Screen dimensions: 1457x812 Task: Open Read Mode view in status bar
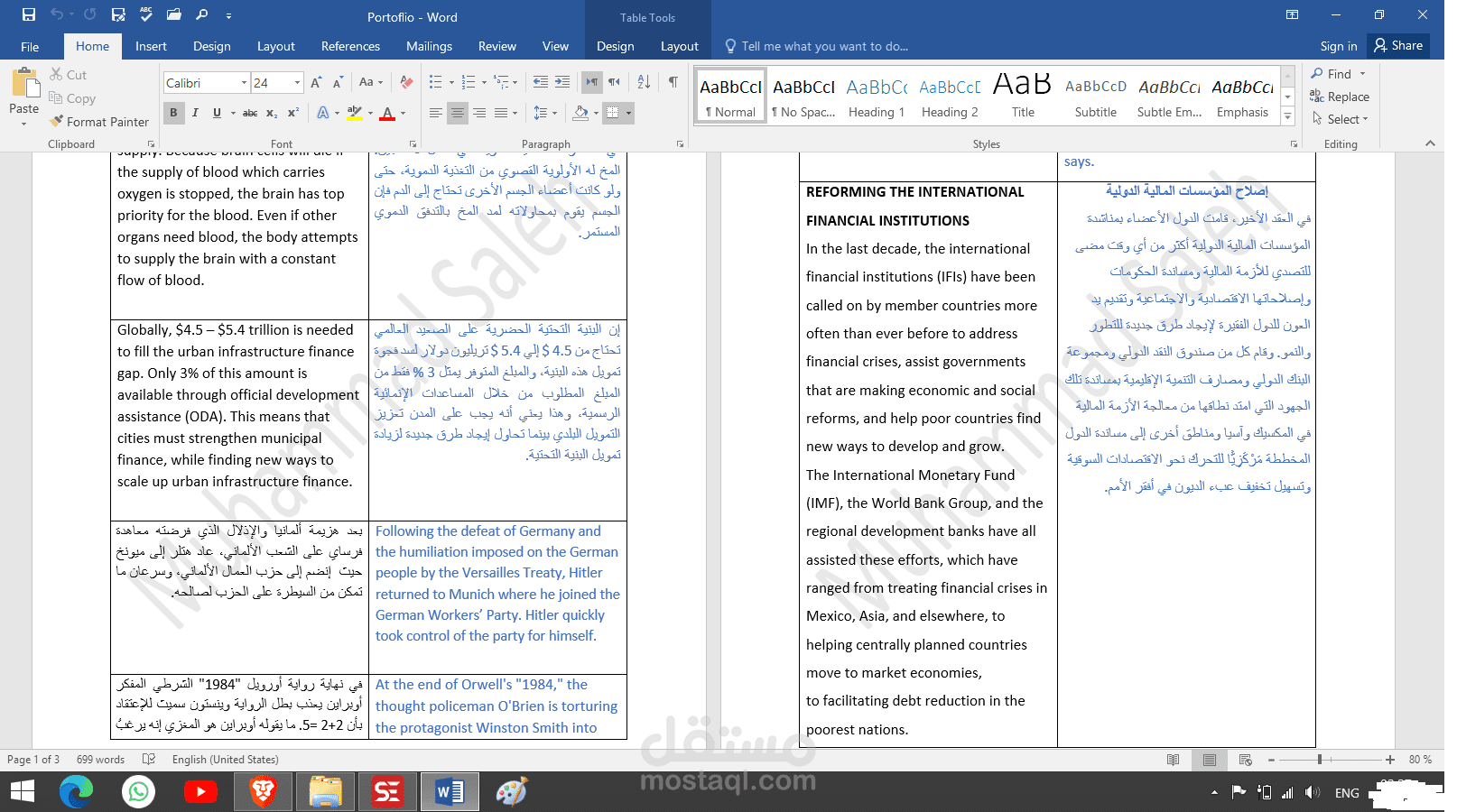1173,760
